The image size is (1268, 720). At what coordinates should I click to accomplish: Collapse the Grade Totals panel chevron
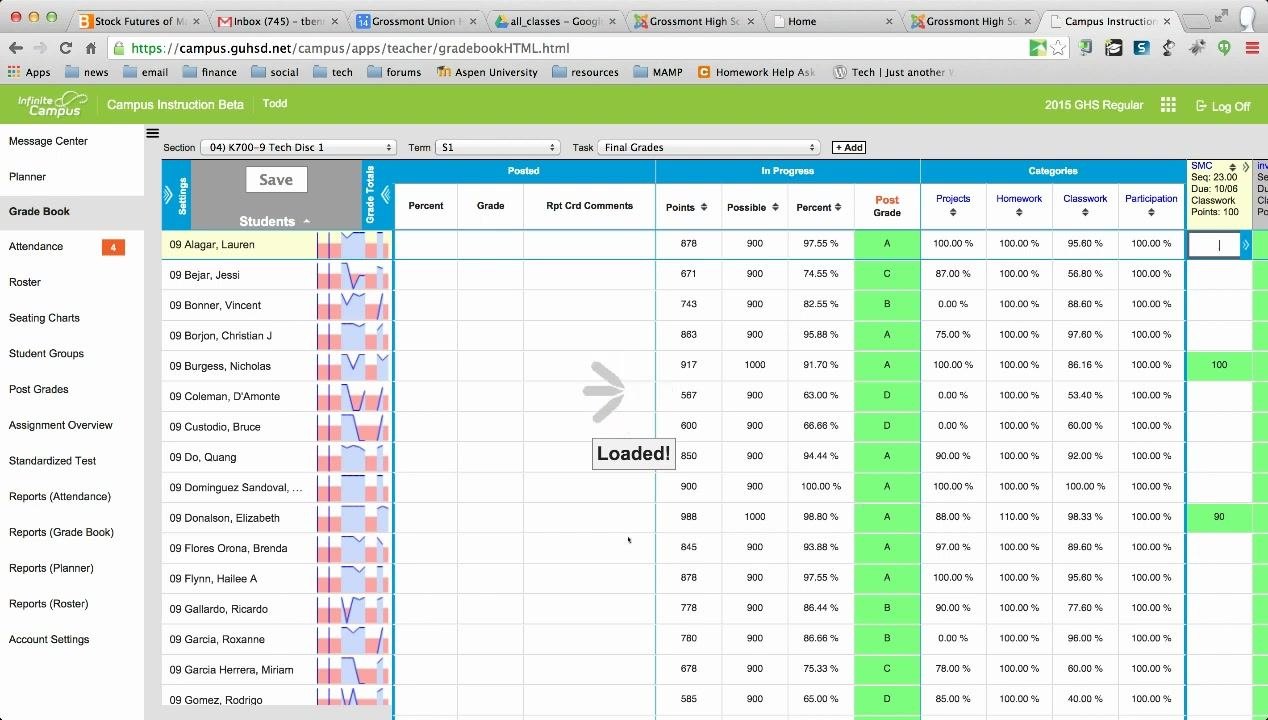pyautogui.click(x=385, y=195)
